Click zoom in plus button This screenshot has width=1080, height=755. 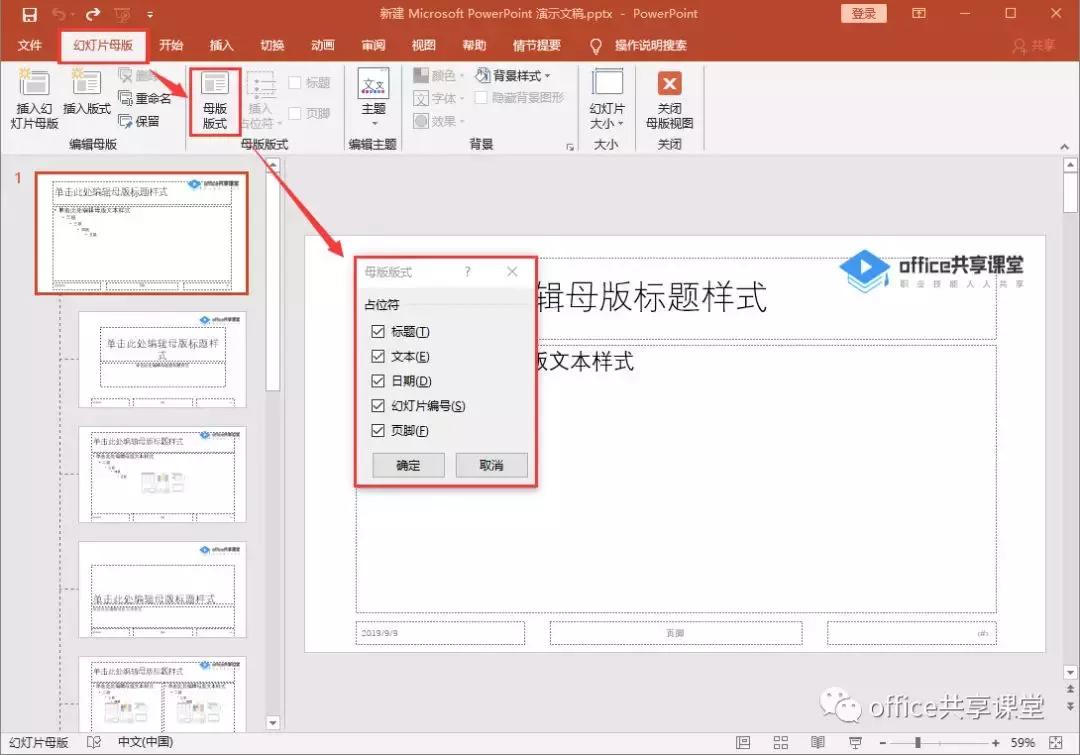[x=995, y=743]
